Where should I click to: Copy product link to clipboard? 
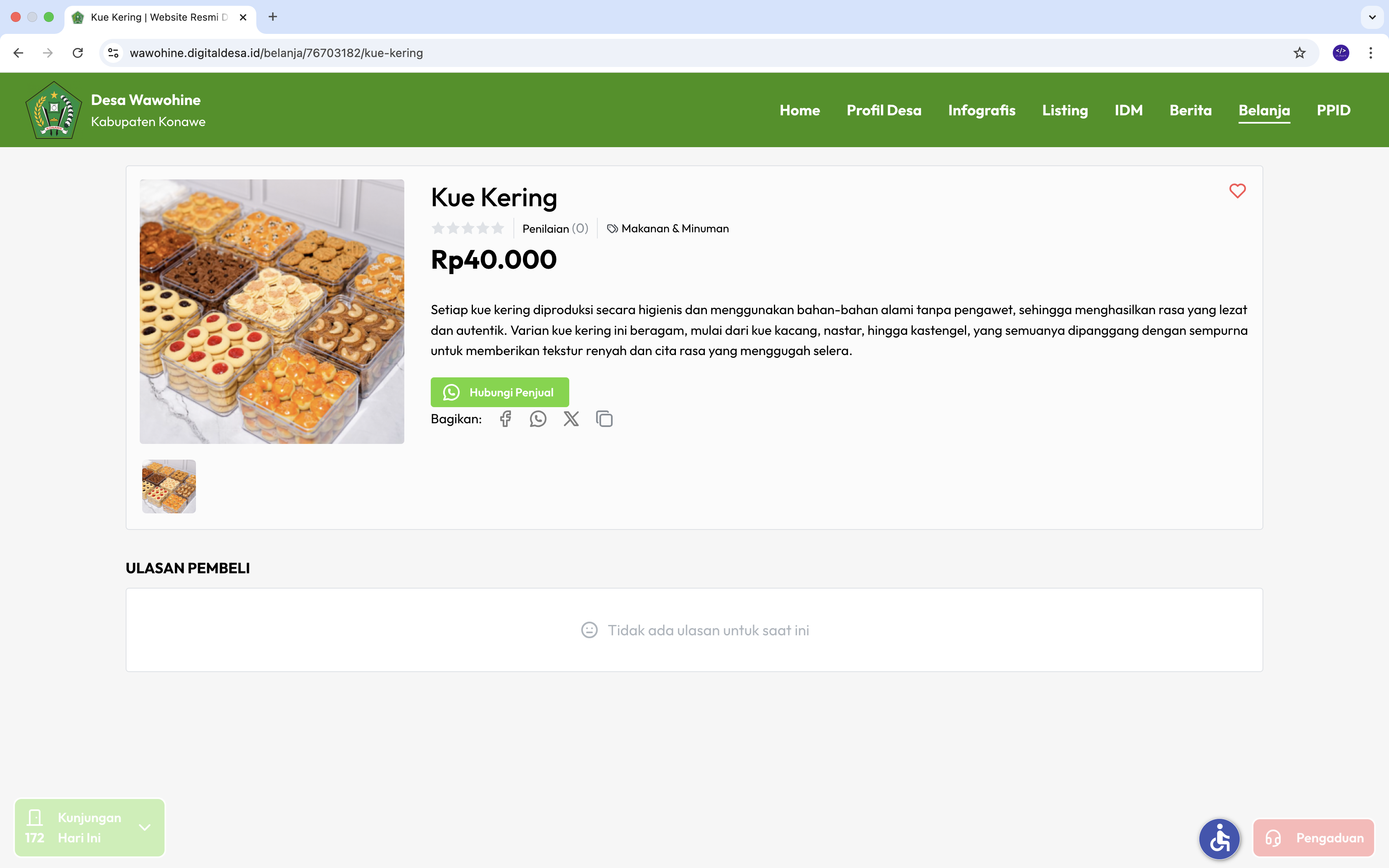[x=604, y=418]
